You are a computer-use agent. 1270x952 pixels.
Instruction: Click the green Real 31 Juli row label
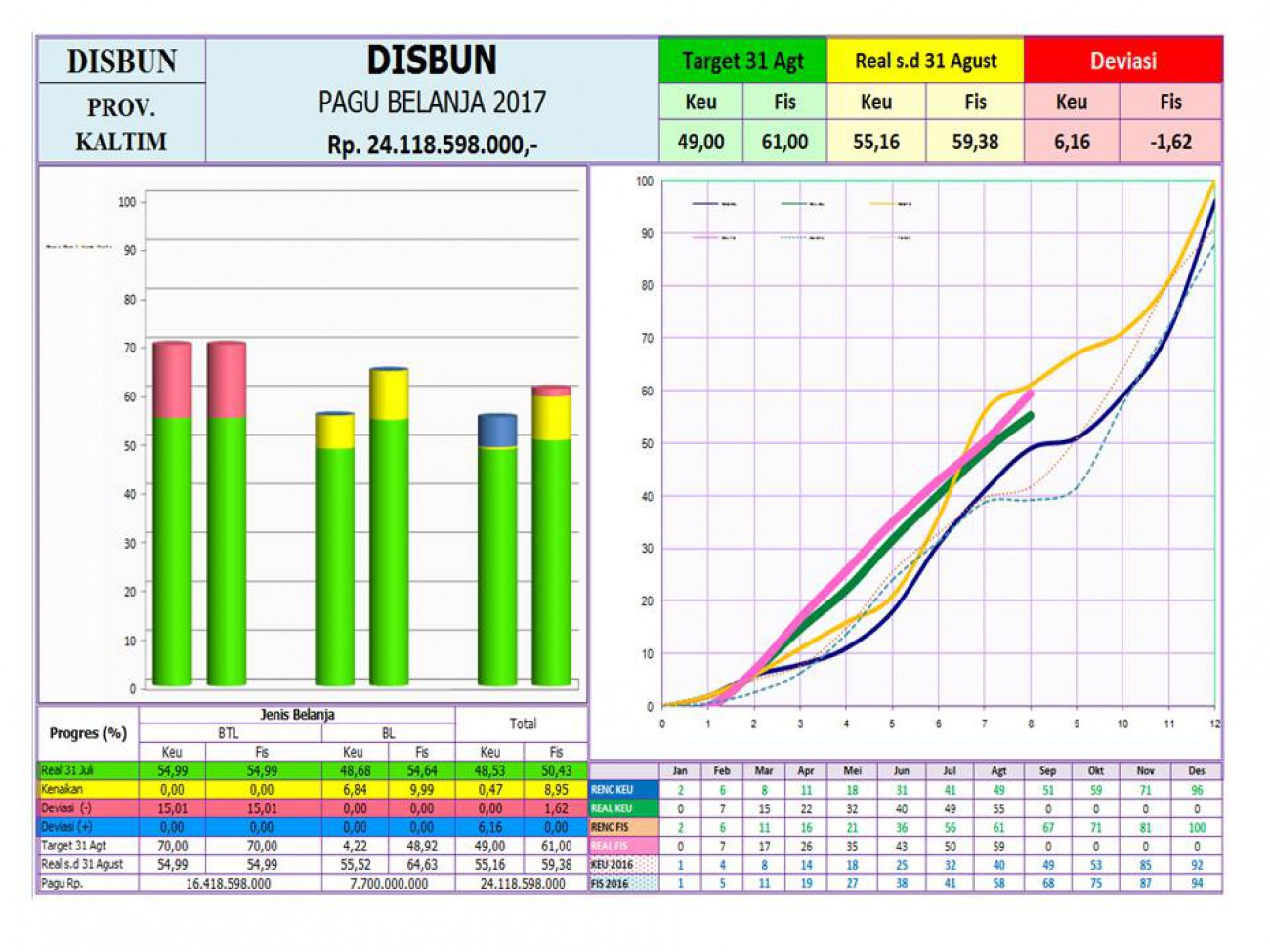[x=88, y=770]
